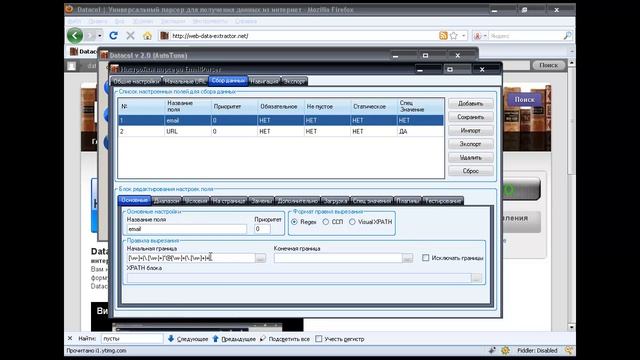Click the Импорт button
Image resolution: width=640 pixels, height=360 pixels.
click(471, 131)
